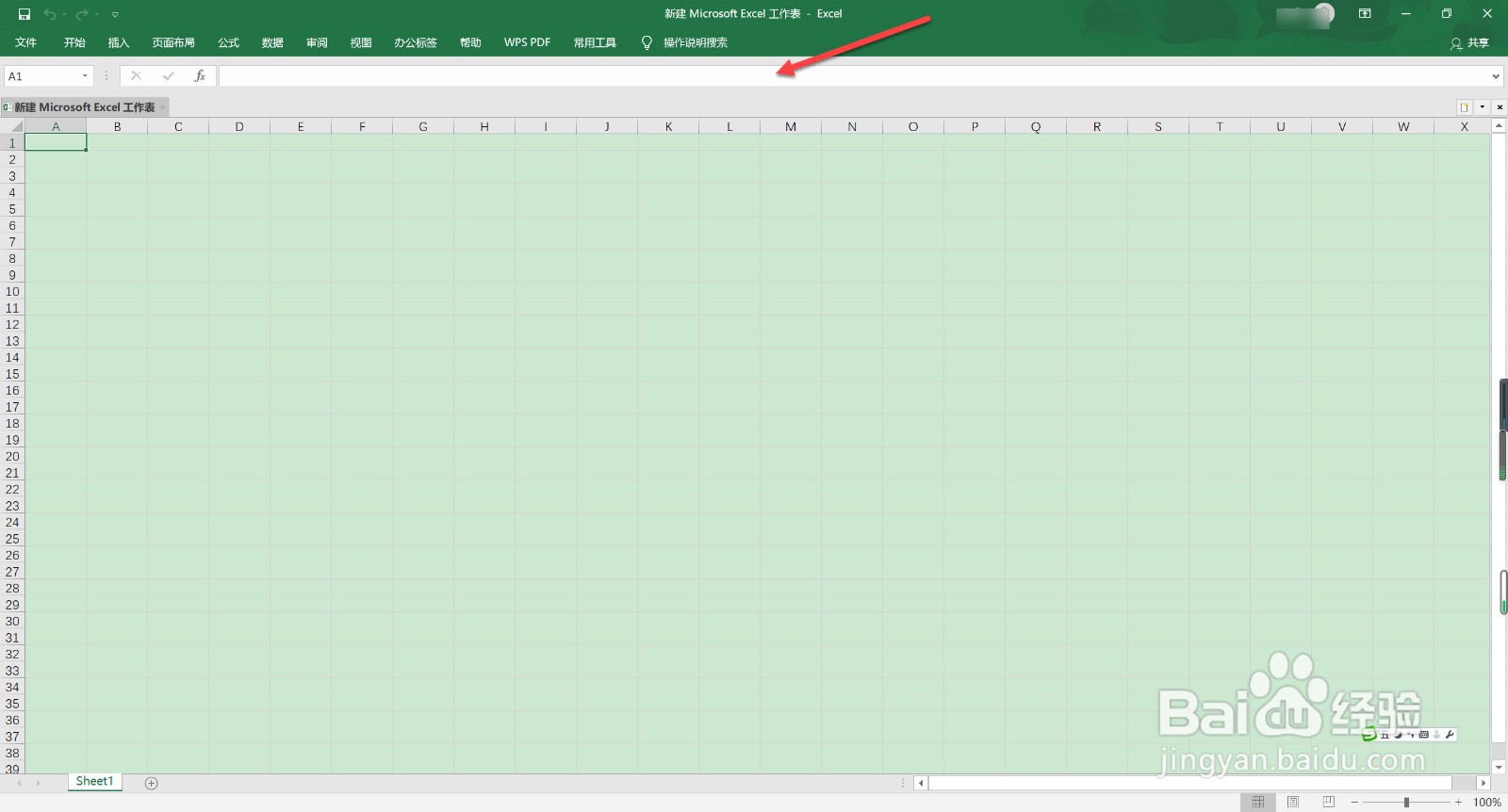The height and width of the screenshot is (812, 1508).
Task: Switch to the 审阅 ribbon tab
Action: (317, 42)
